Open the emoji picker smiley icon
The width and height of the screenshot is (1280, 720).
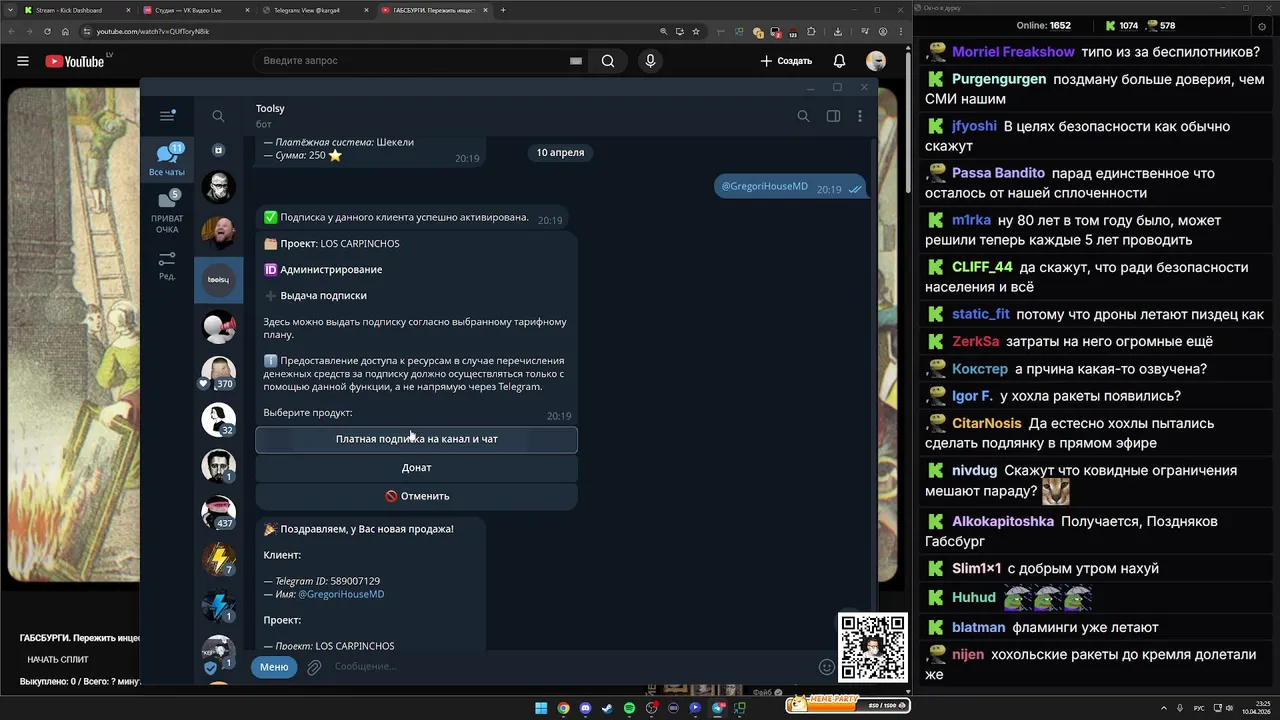tap(827, 667)
